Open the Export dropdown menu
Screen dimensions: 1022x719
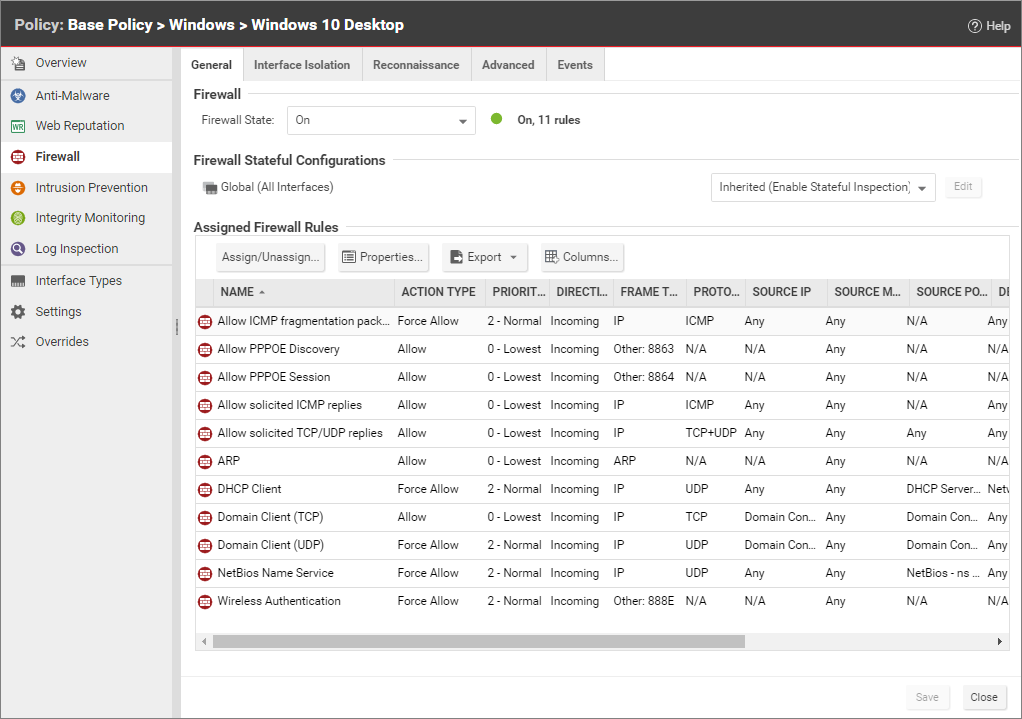[484, 257]
